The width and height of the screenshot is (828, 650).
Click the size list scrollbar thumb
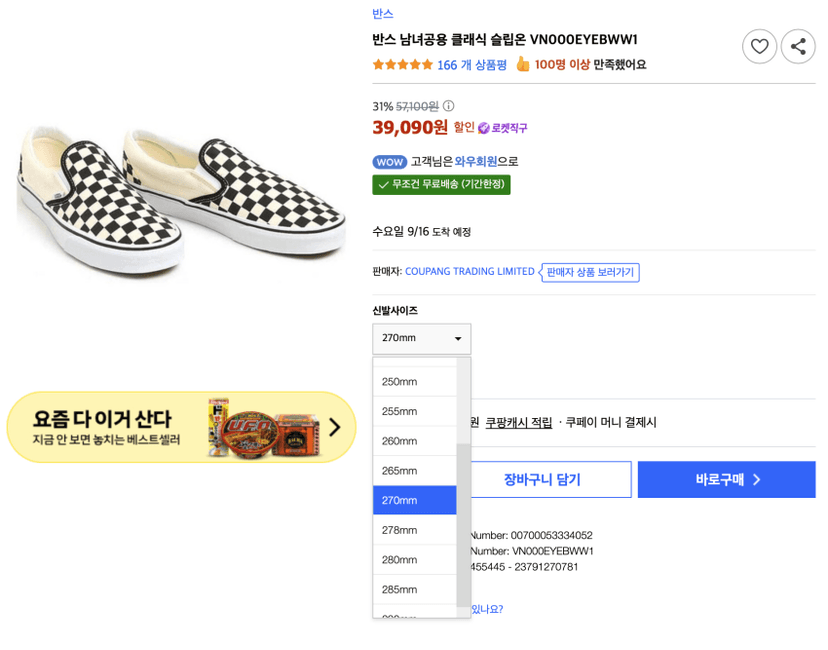click(463, 525)
